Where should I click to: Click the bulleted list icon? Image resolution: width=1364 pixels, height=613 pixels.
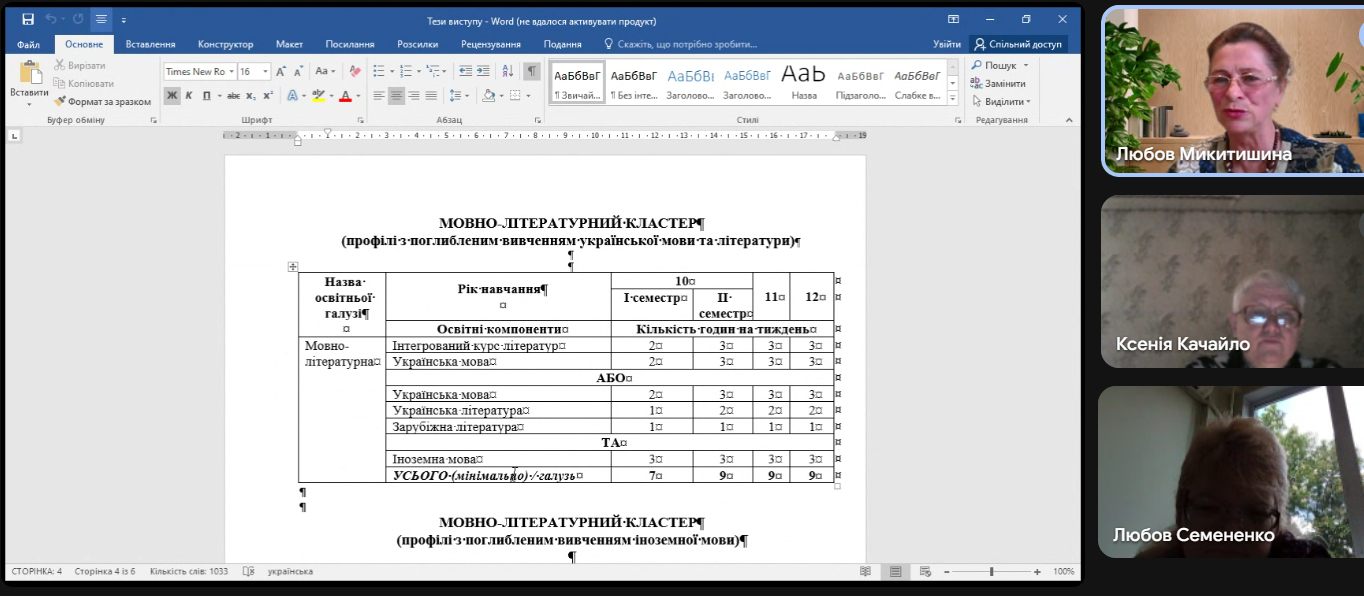point(380,71)
